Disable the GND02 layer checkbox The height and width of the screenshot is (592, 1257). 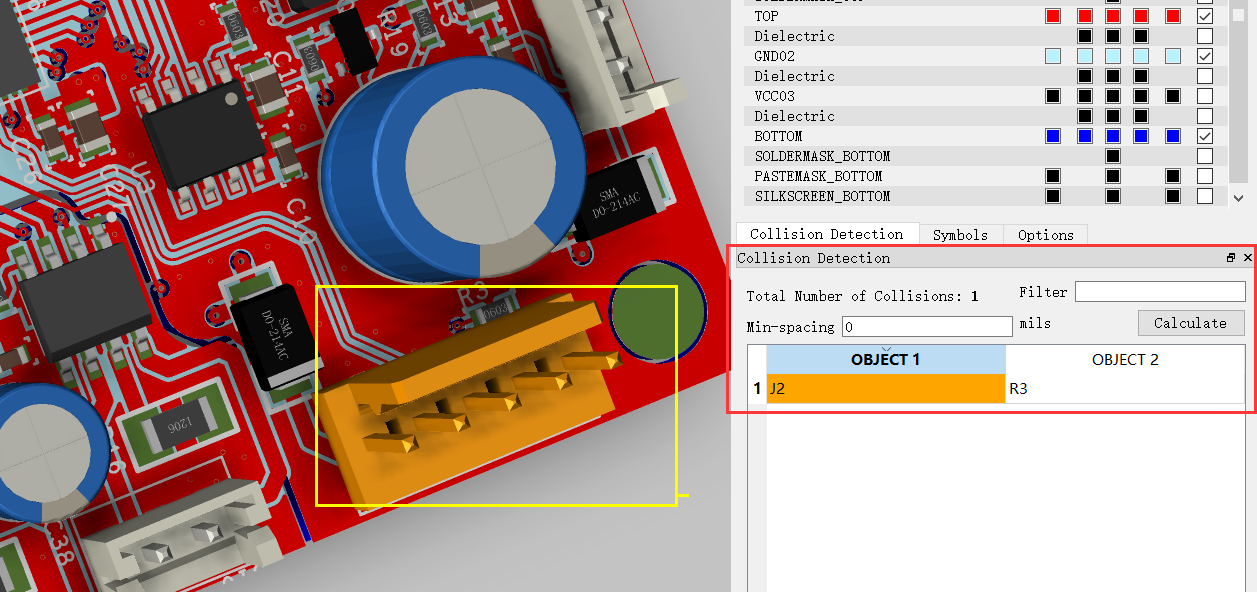point(1205,56)
